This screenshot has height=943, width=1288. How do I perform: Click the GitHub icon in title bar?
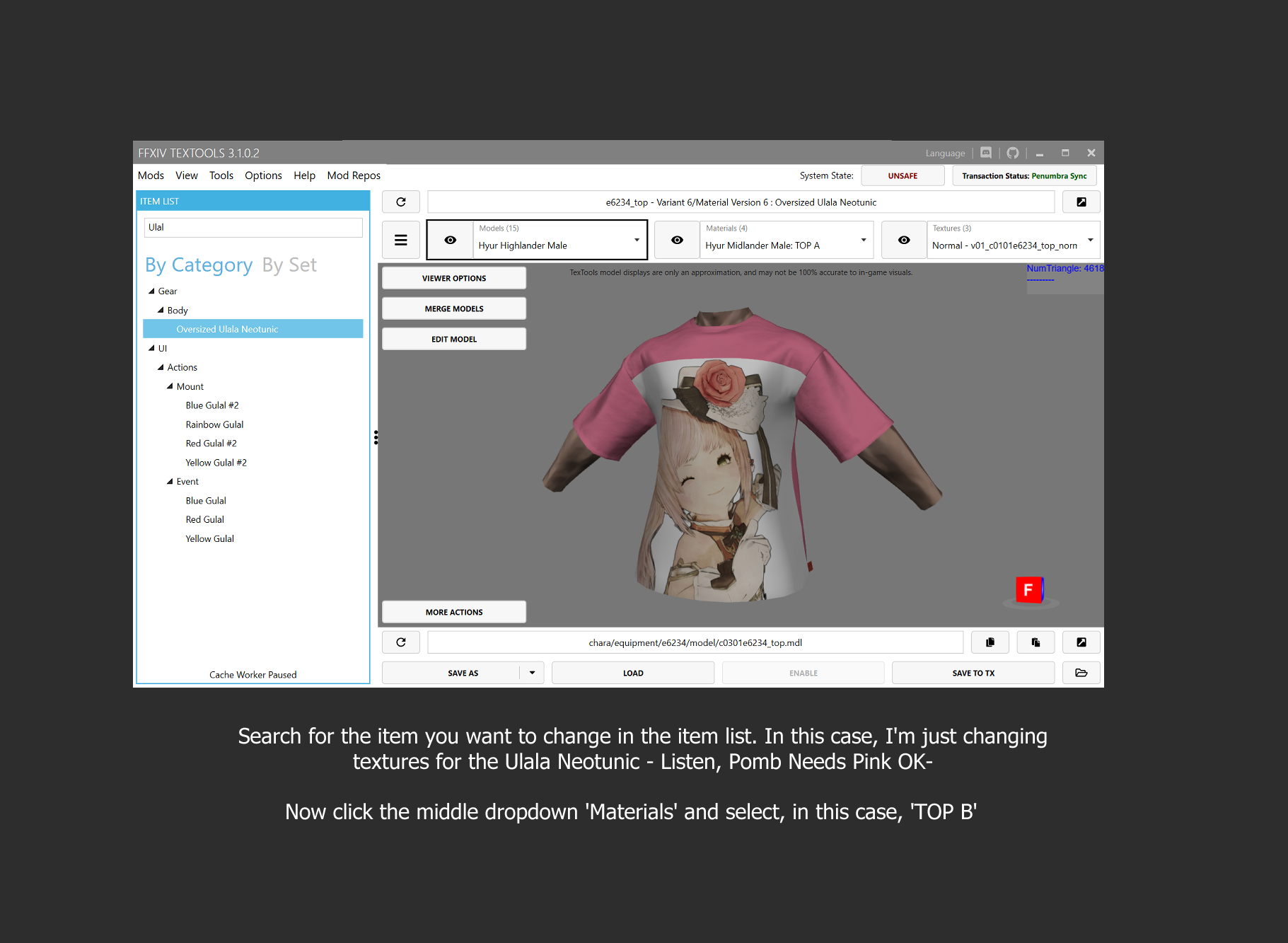(1013, 153)
